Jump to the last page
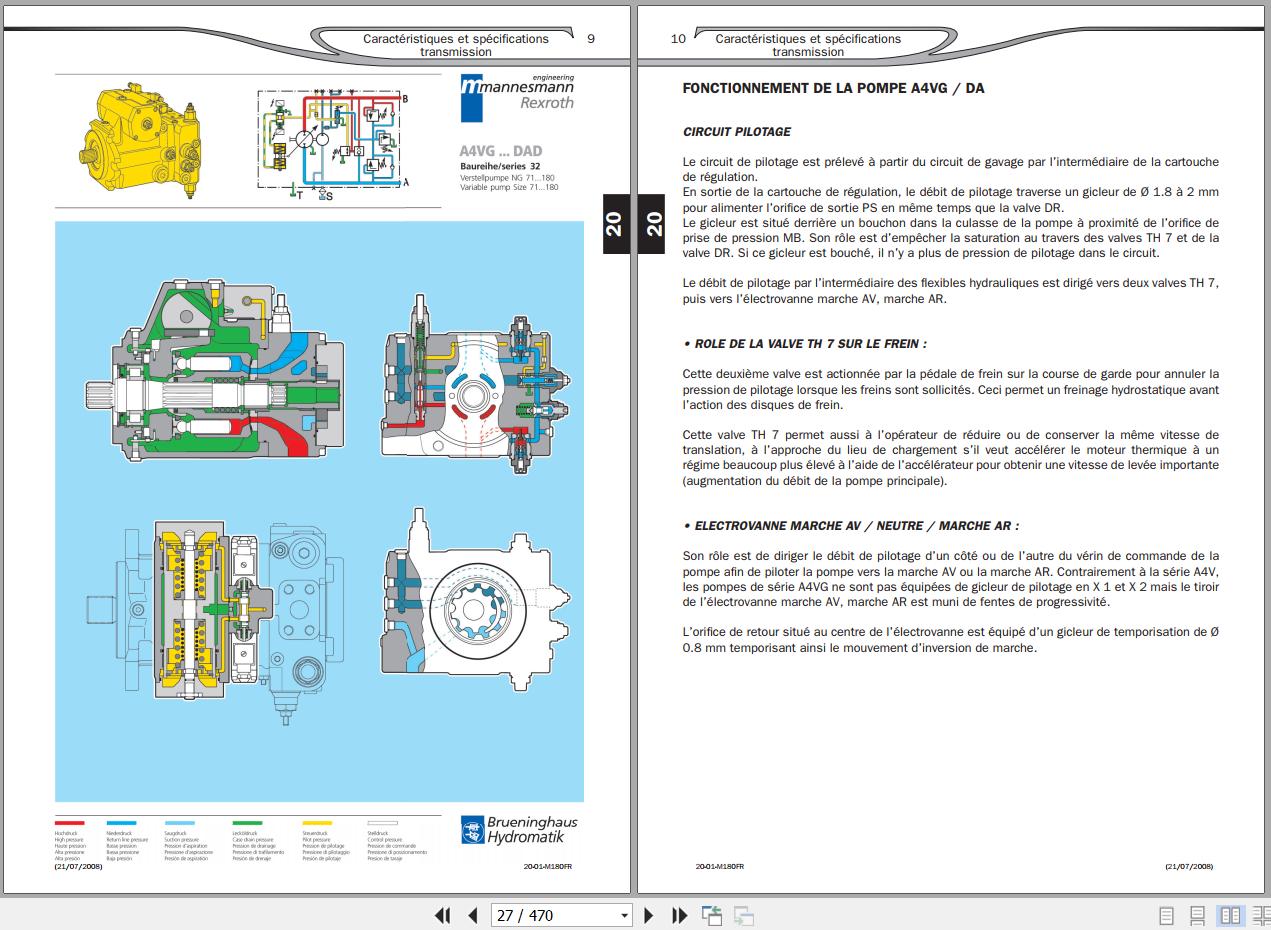The width and height of the screenshot is (1271, 930). click(680, 915)
